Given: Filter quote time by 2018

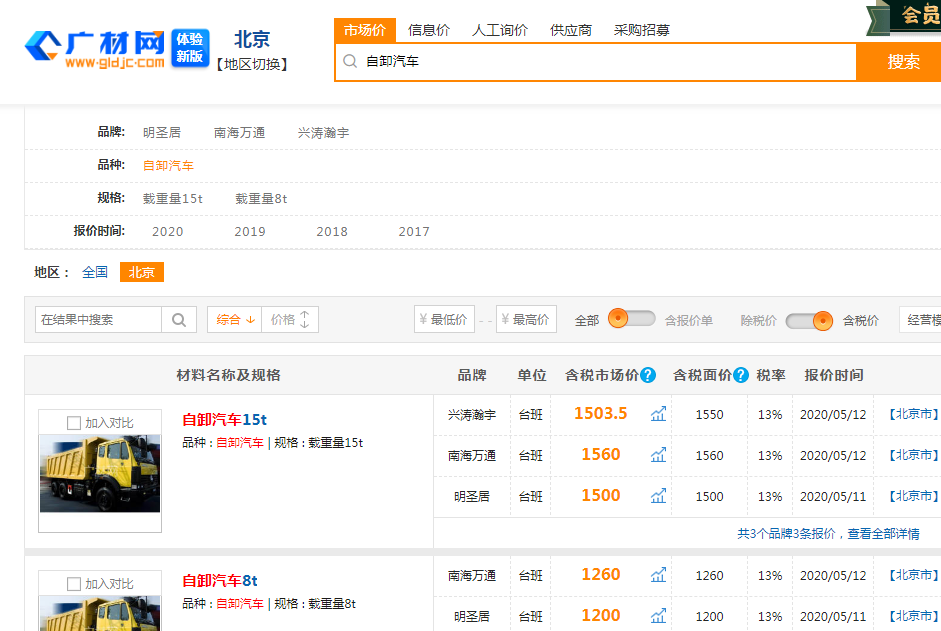Looking at the screenshot, I should [332, 232].
